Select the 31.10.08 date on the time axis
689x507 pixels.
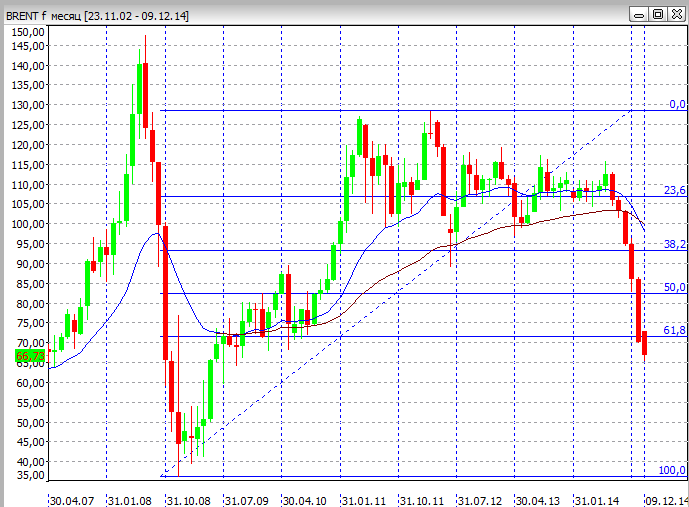pos(188,499)
